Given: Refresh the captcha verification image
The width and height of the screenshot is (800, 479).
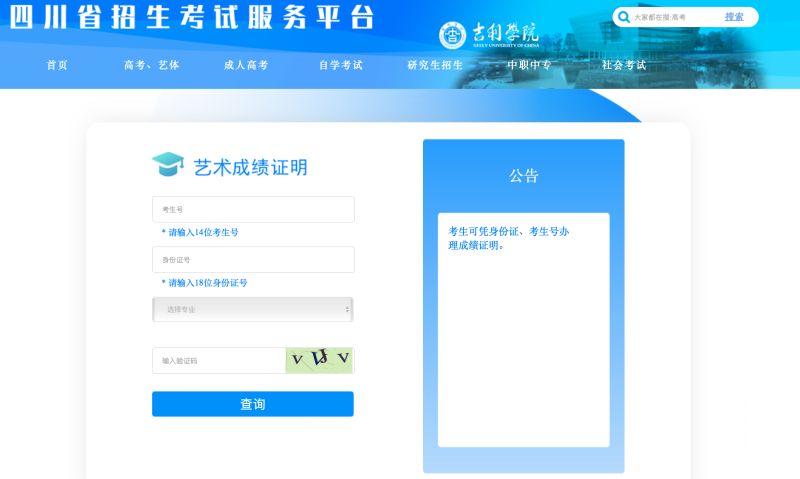Looking at the screenshot, I should [319, 360].
